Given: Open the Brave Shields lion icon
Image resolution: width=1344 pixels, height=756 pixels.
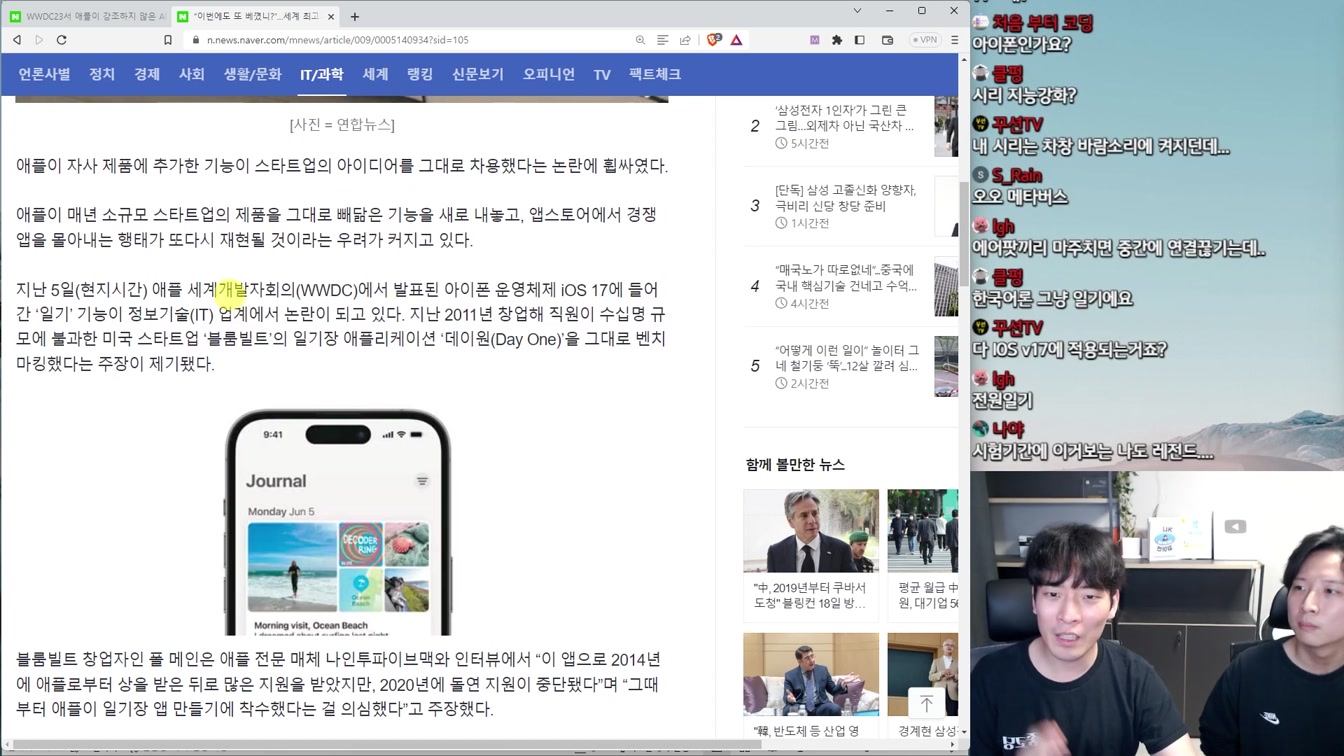Looking at the screenshot, I should pyautogui.click(x=714, y=40).
